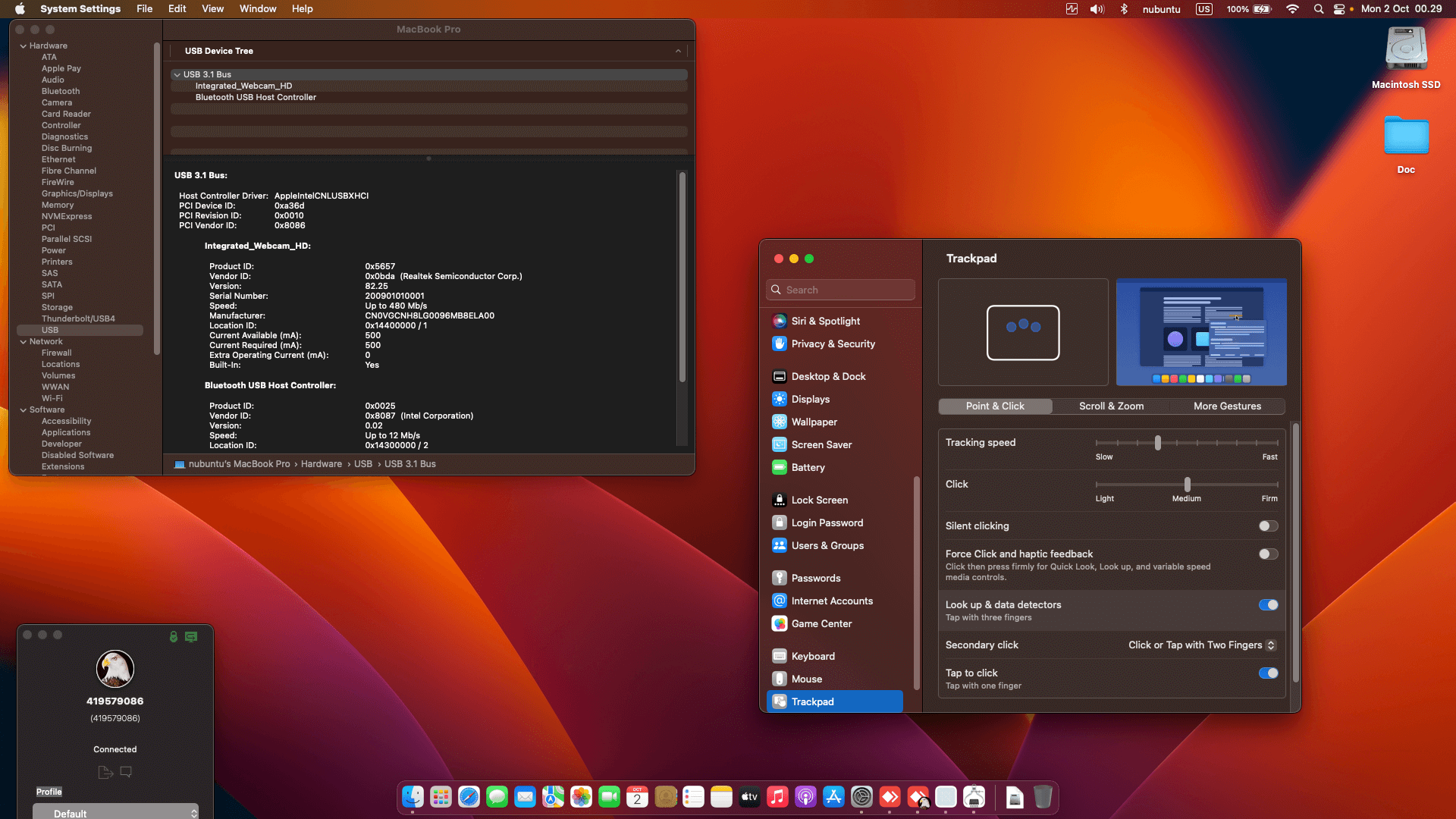Switch to the Scroll & Zoom tab
The image size is (1456, 819).
1110,406
